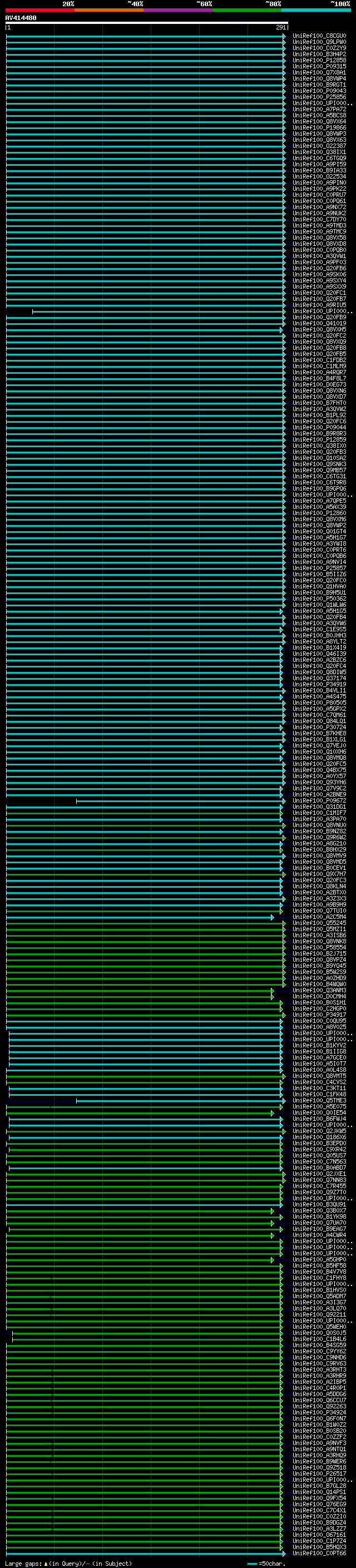Click the white query sequence ruler bar
The height and width of the screenshot is (1568, 356).
[147, 22]
